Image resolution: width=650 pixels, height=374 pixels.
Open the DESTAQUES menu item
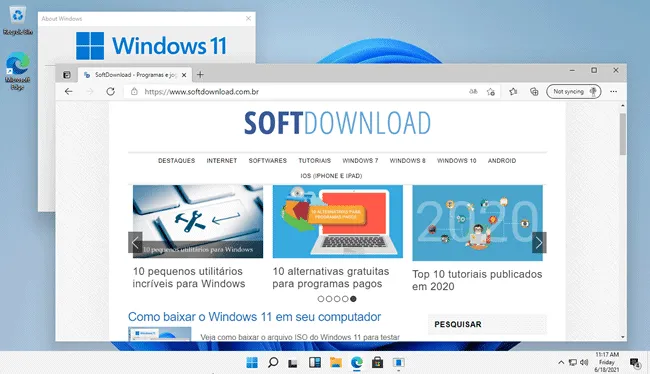pyautogui.click(x=177, y=160)
